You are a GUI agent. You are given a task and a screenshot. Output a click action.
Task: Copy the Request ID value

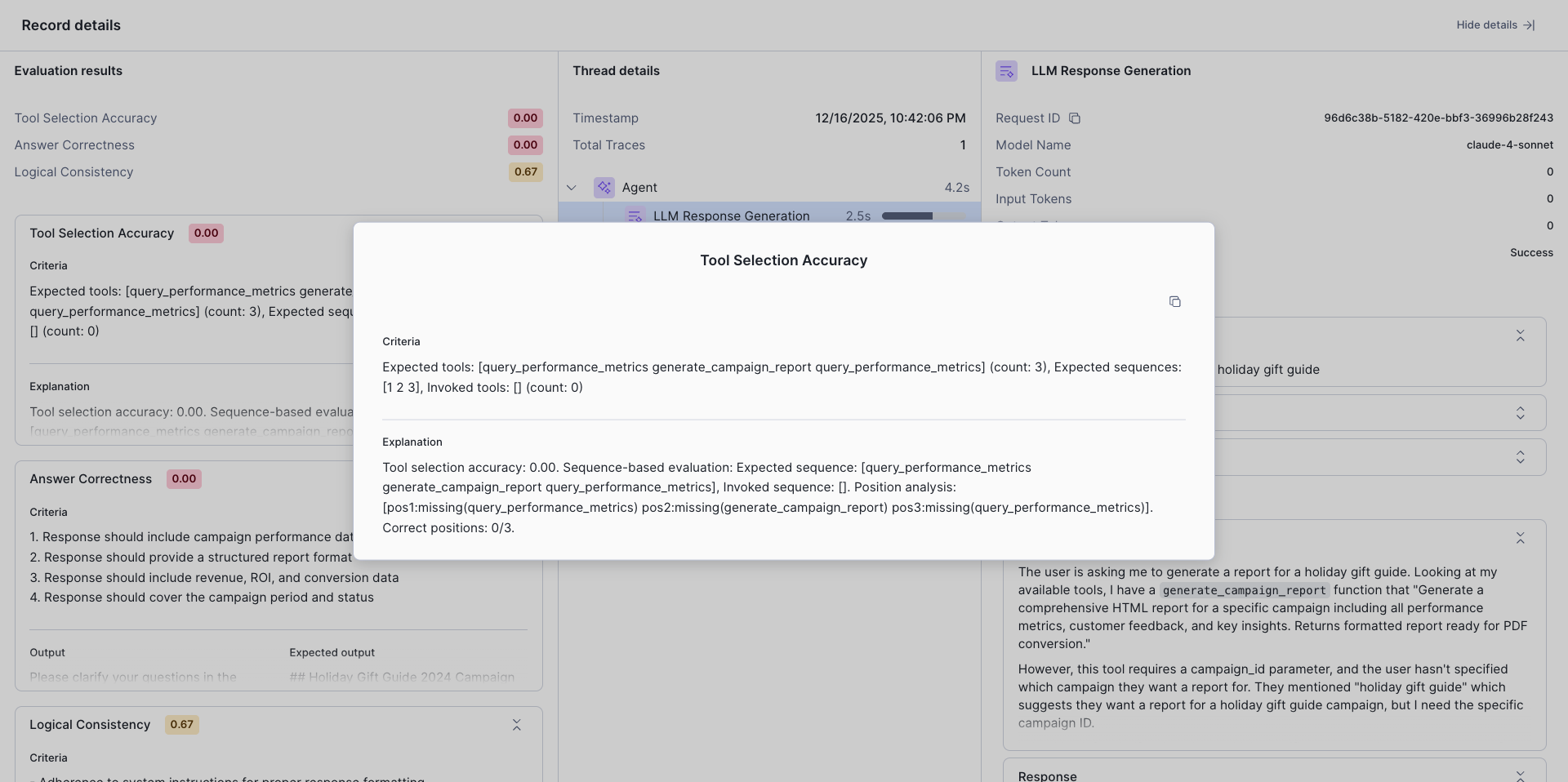[1075, 118]
